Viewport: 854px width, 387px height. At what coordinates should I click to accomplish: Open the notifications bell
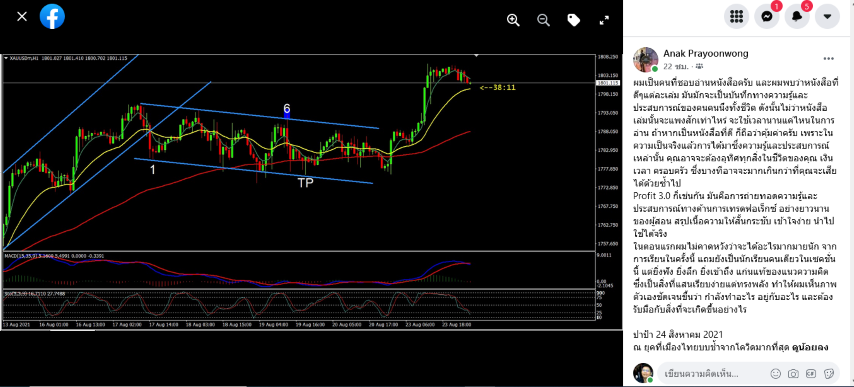(797, 16)
